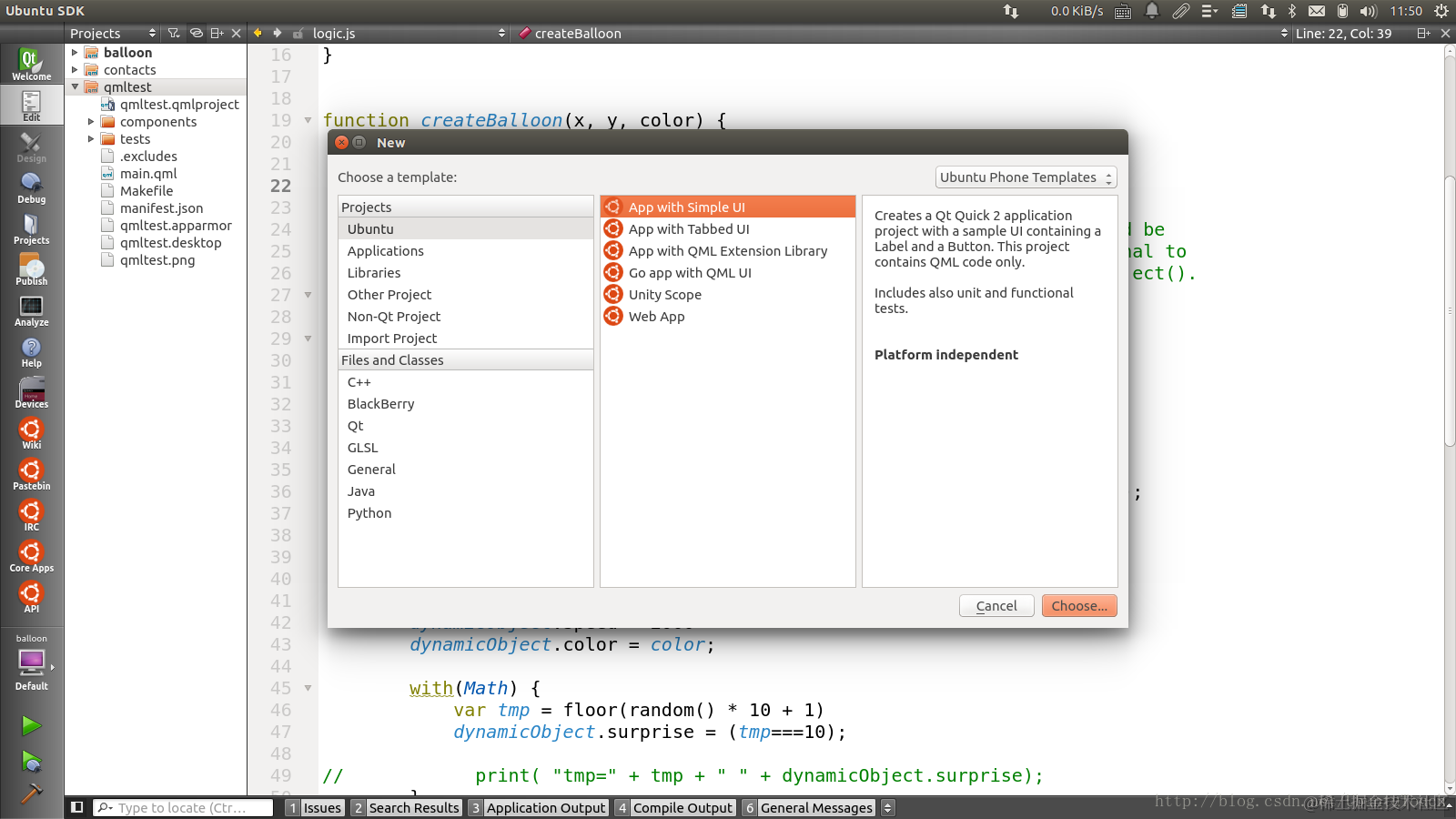
Task: Run the project with the green arrow
Action: (x=31, y=725)
